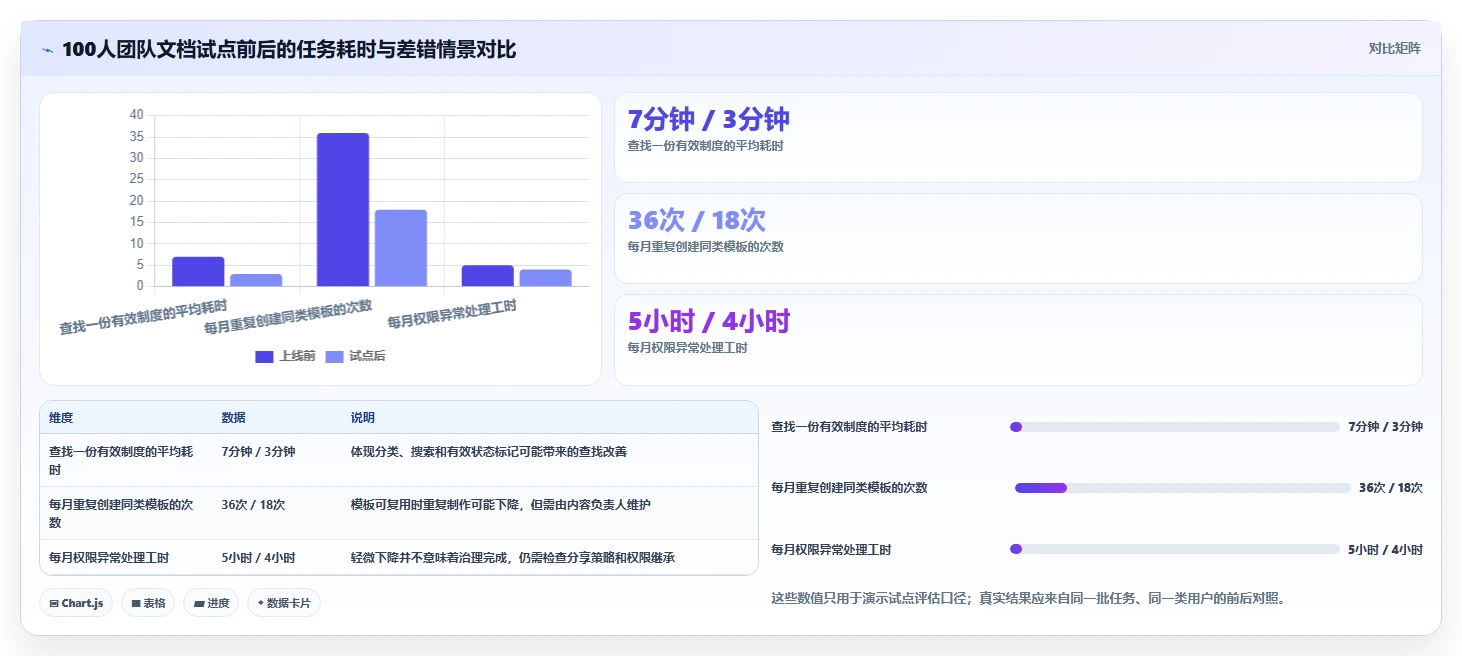Click progress bar for 每月重复创建同类模板的次数
This screenshot has width=1462, height=656.
pyautogui.click(x=1183, y=488)
